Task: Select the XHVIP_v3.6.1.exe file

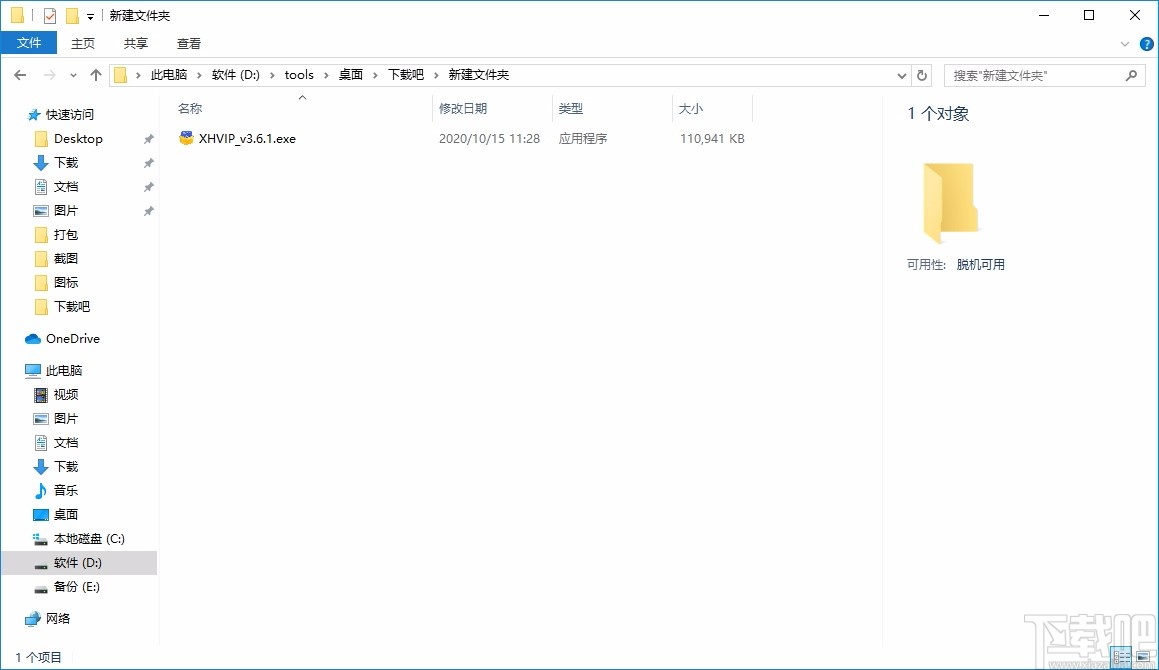Action: [x=240, y=138]
